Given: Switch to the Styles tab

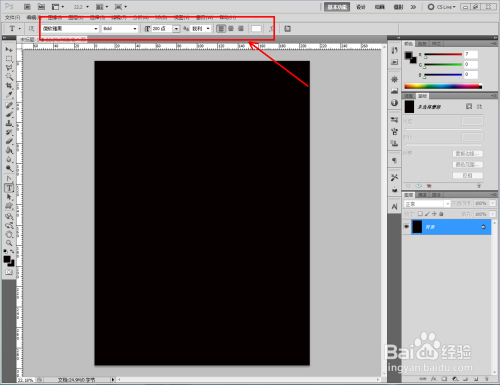Looking at the screenshot, I should click(x=436, y=44).
